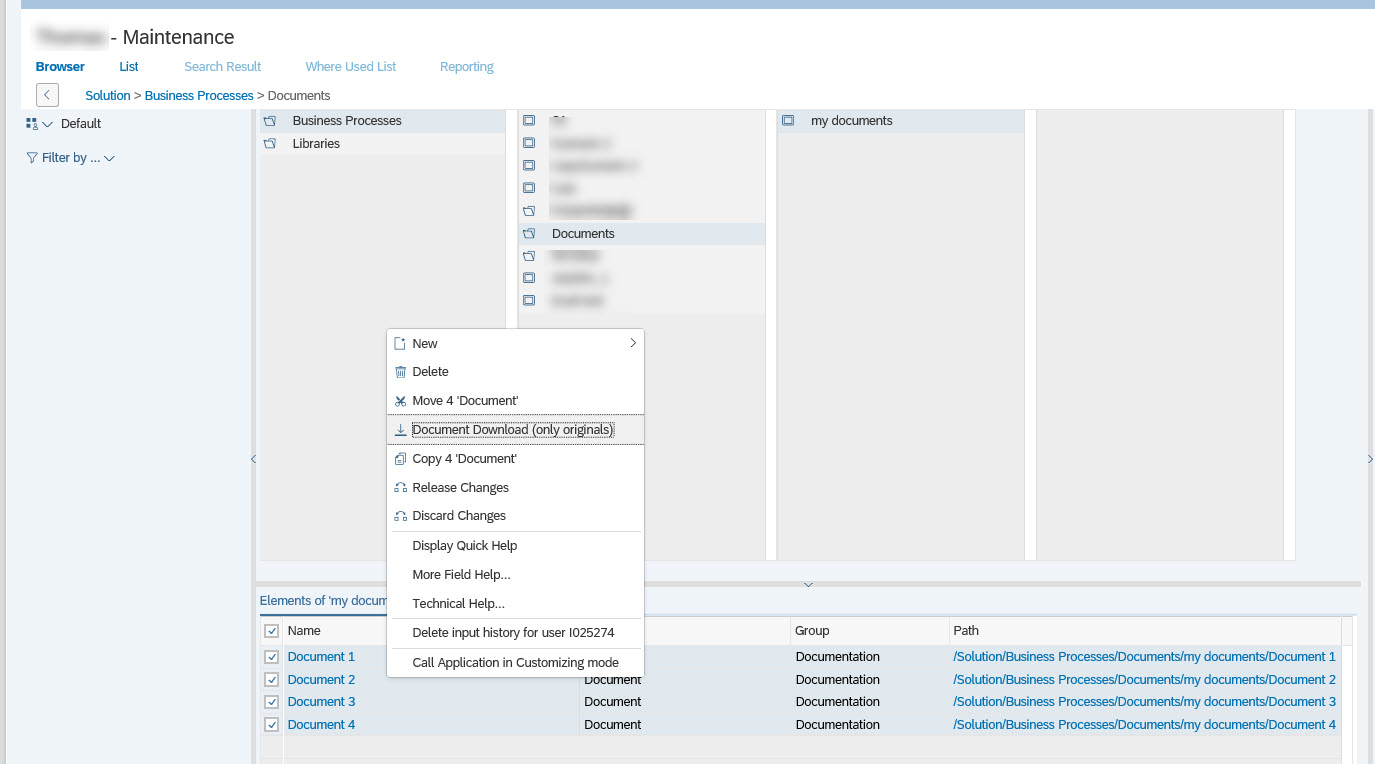Click the icon next to my documents
Image resolution: width=1375 pixels, height=764 pixels.
[x=788, y=121]
